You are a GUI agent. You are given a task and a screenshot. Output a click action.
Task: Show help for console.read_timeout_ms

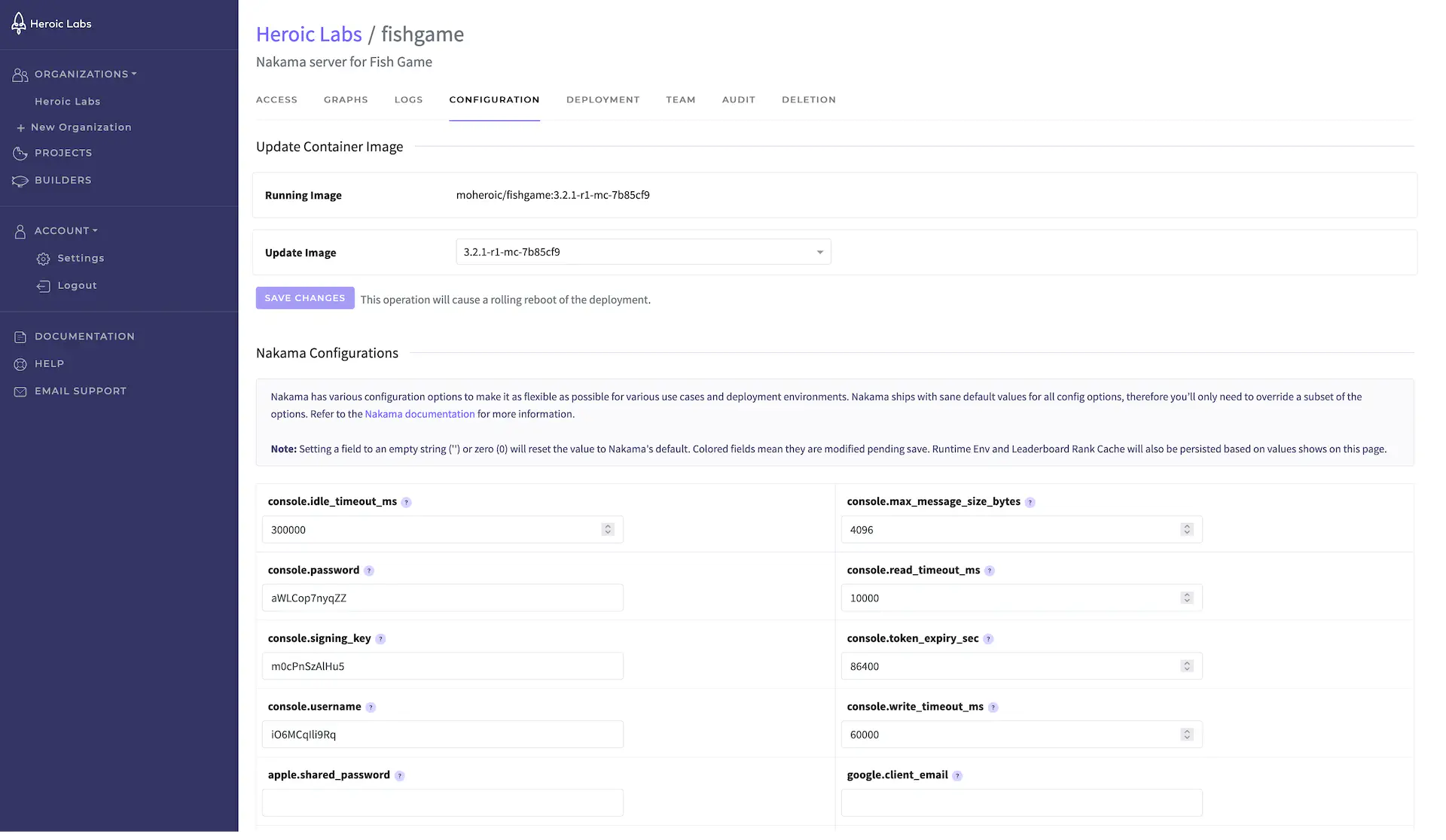[990, 571]
